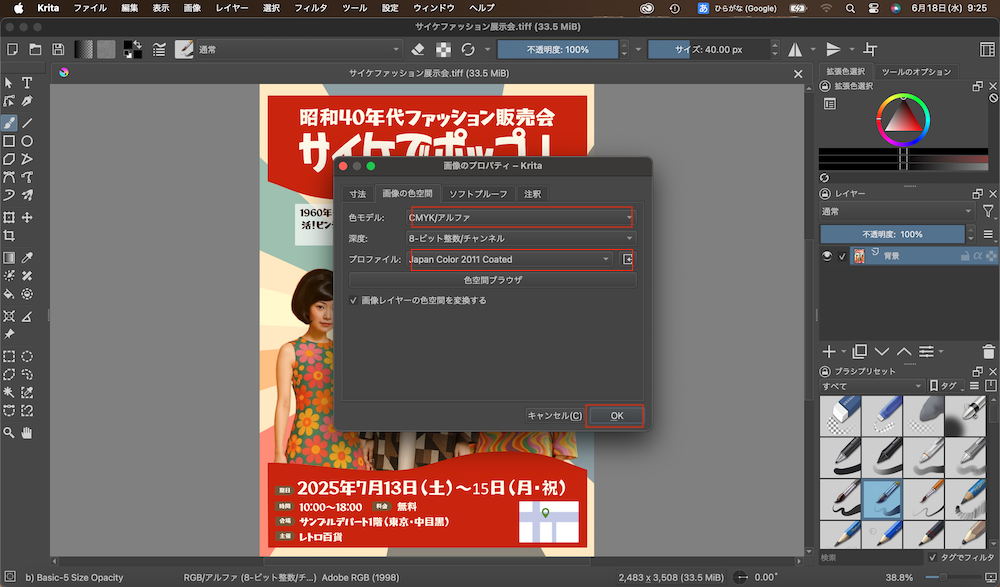Open the Japan Color 2011 Coated profile dropdown
The height and width of the screenshot is (587, 1000).
[x=510, y=259]
